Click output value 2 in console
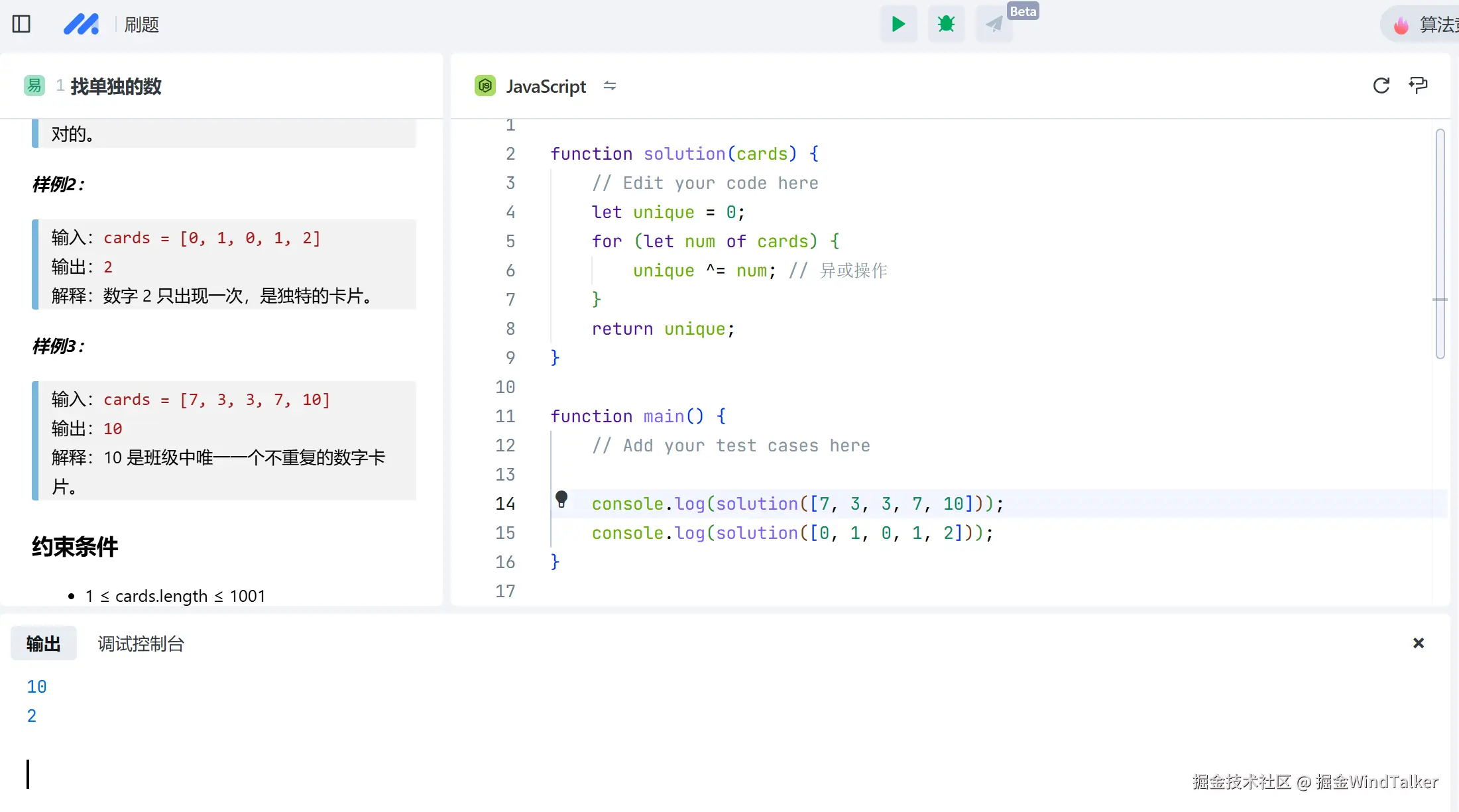The width and height of the screenshot is (1459, 812). click(x=32, y=716)
